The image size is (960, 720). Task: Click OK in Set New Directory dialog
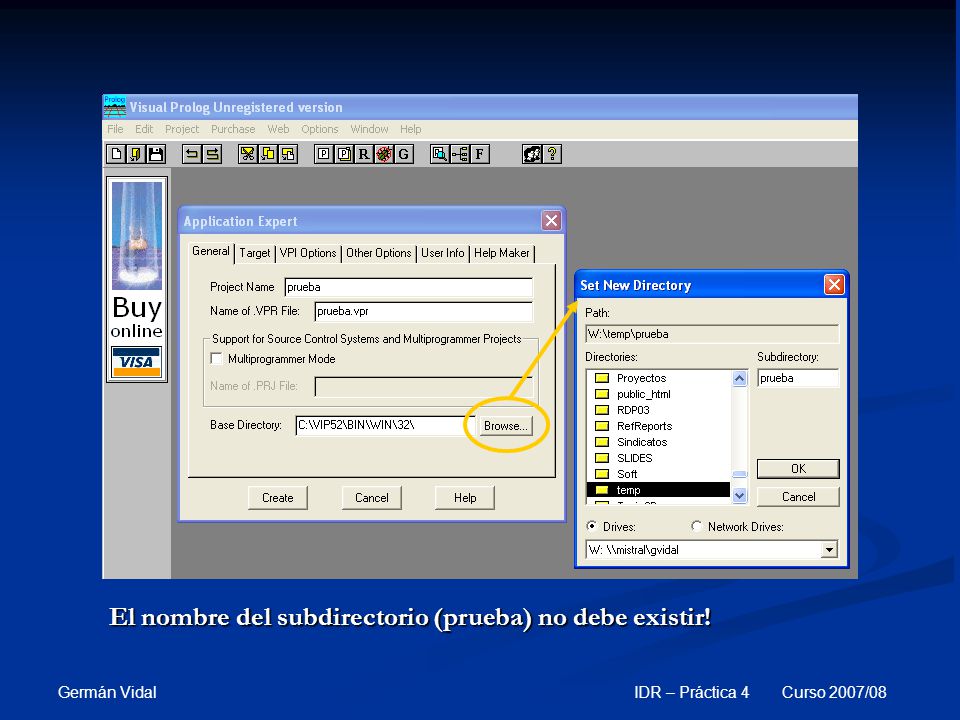pyautogui.click(x=798, y=468)
